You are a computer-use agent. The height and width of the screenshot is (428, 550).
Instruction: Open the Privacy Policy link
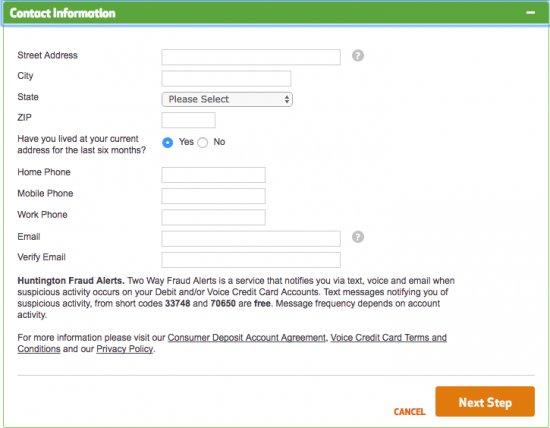(x=125, y=349)
